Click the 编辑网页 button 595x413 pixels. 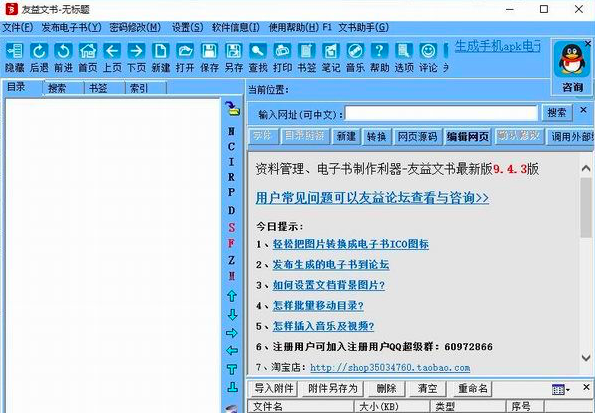(468, 136)
